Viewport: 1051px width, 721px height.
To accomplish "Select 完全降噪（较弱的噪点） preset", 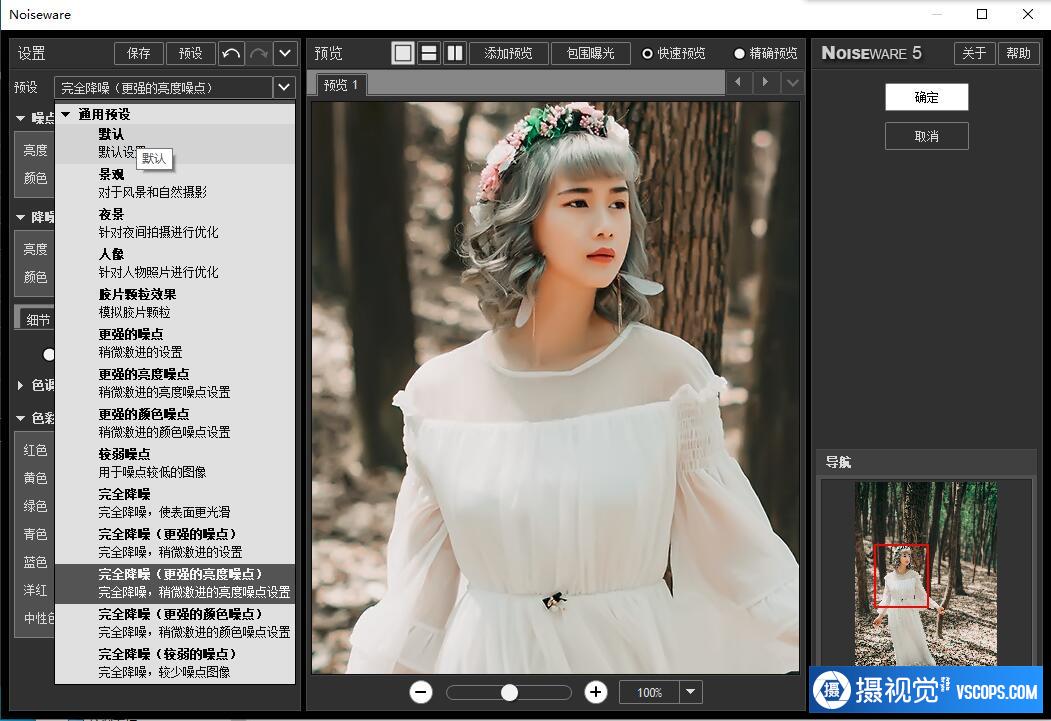I will [x=174, y=663].
